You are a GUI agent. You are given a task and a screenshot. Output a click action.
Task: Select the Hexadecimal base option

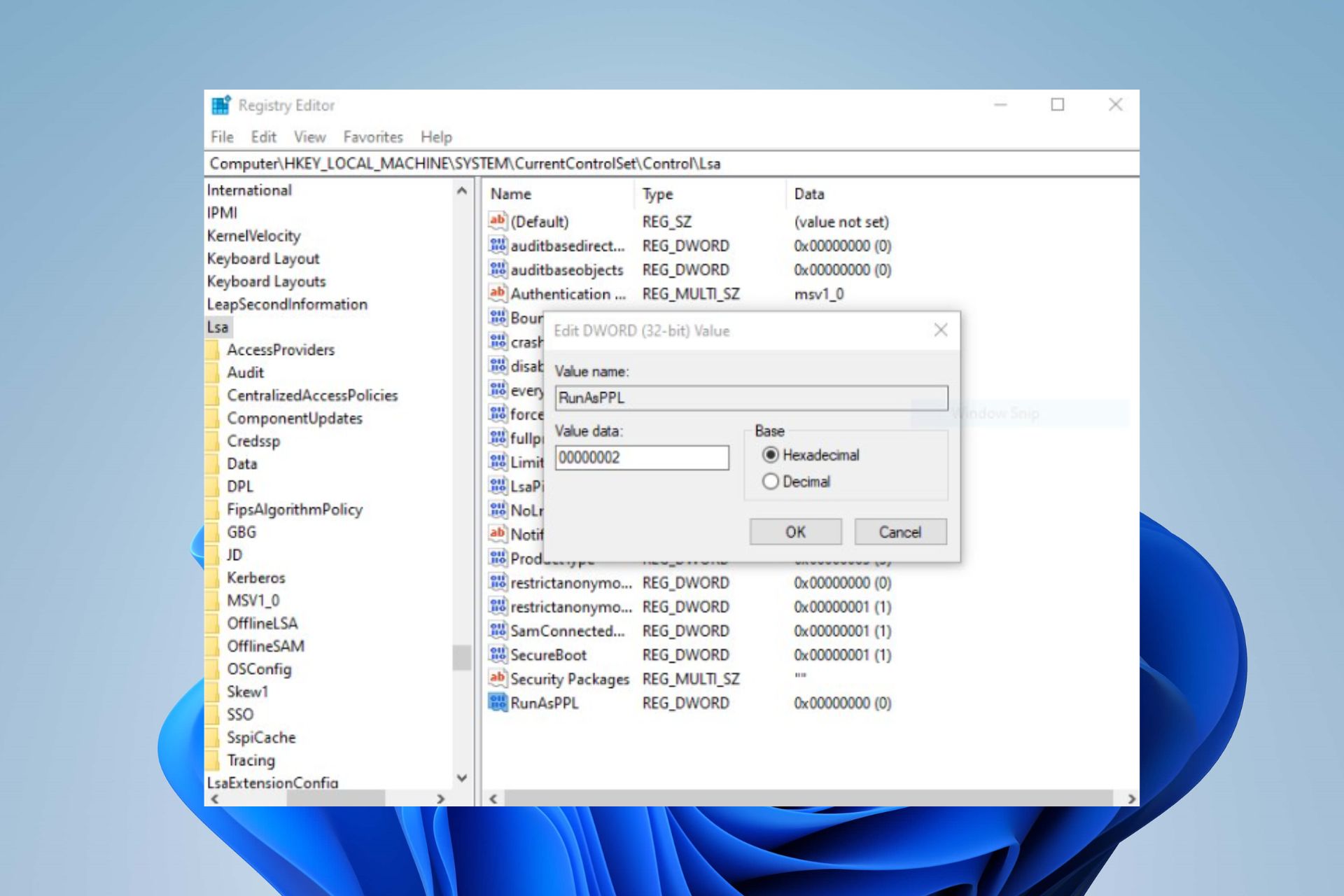(810, 455)
